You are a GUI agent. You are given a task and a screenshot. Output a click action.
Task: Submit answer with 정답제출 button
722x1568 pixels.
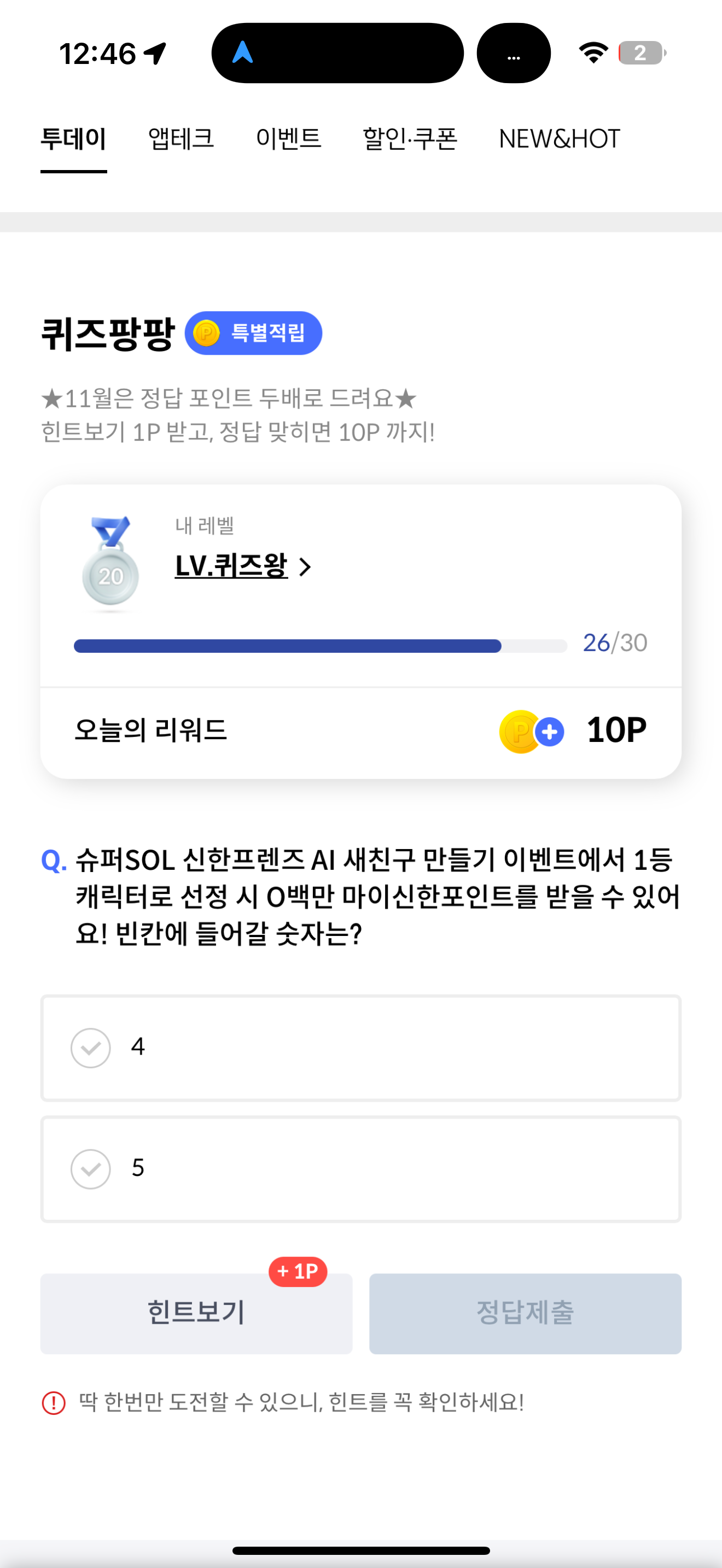pos(525,1314)
